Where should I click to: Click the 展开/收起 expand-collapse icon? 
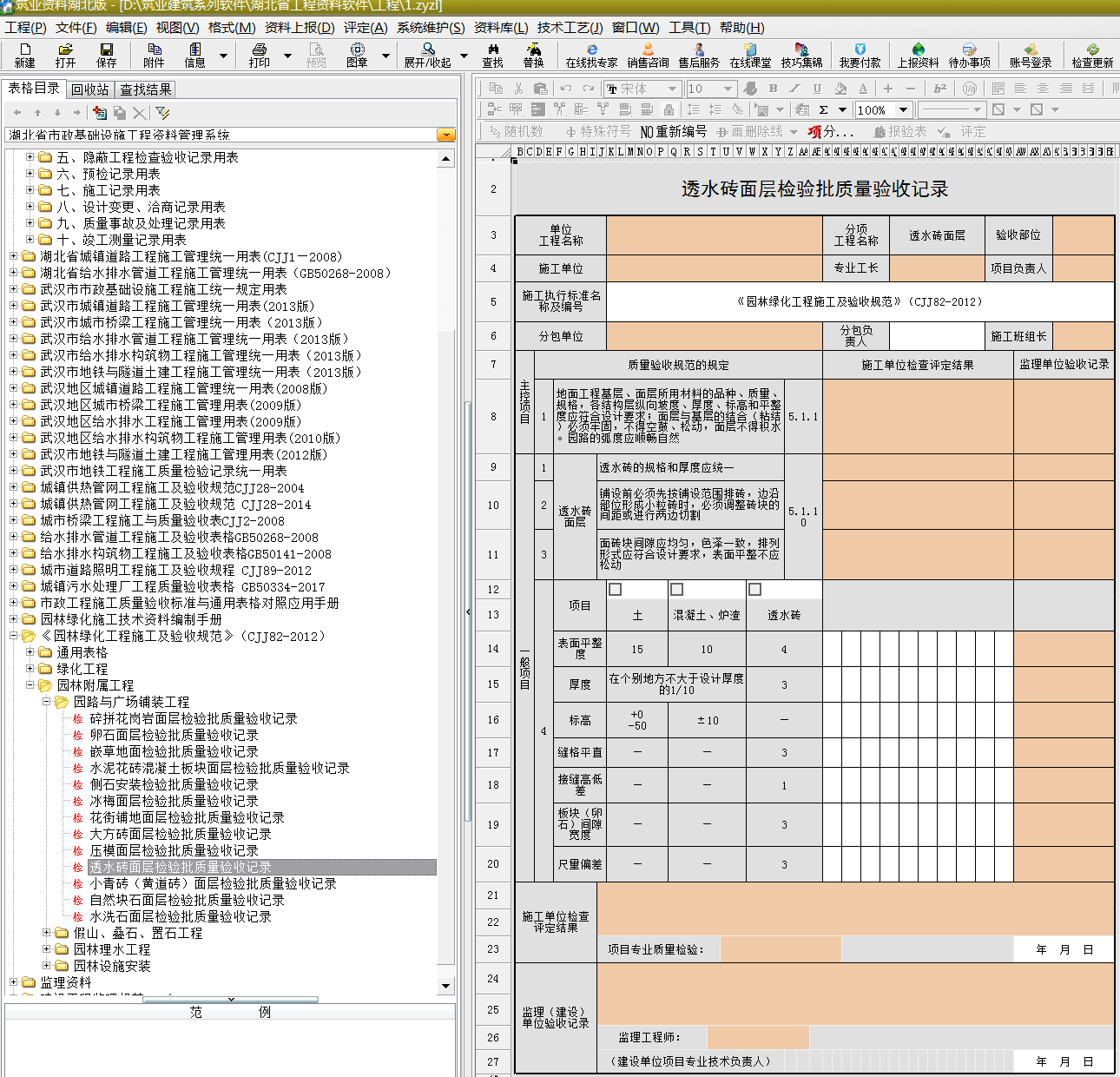point(427,55)
